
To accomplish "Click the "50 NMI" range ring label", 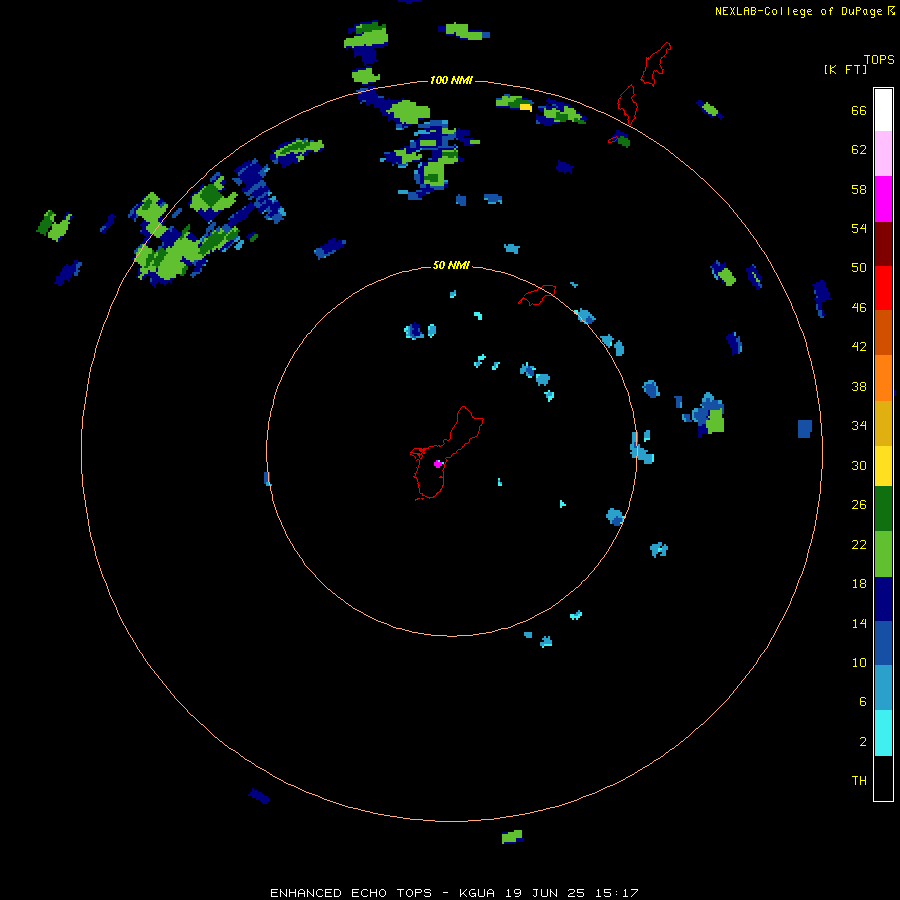I will pyautogui.click(x=451, y=265).
